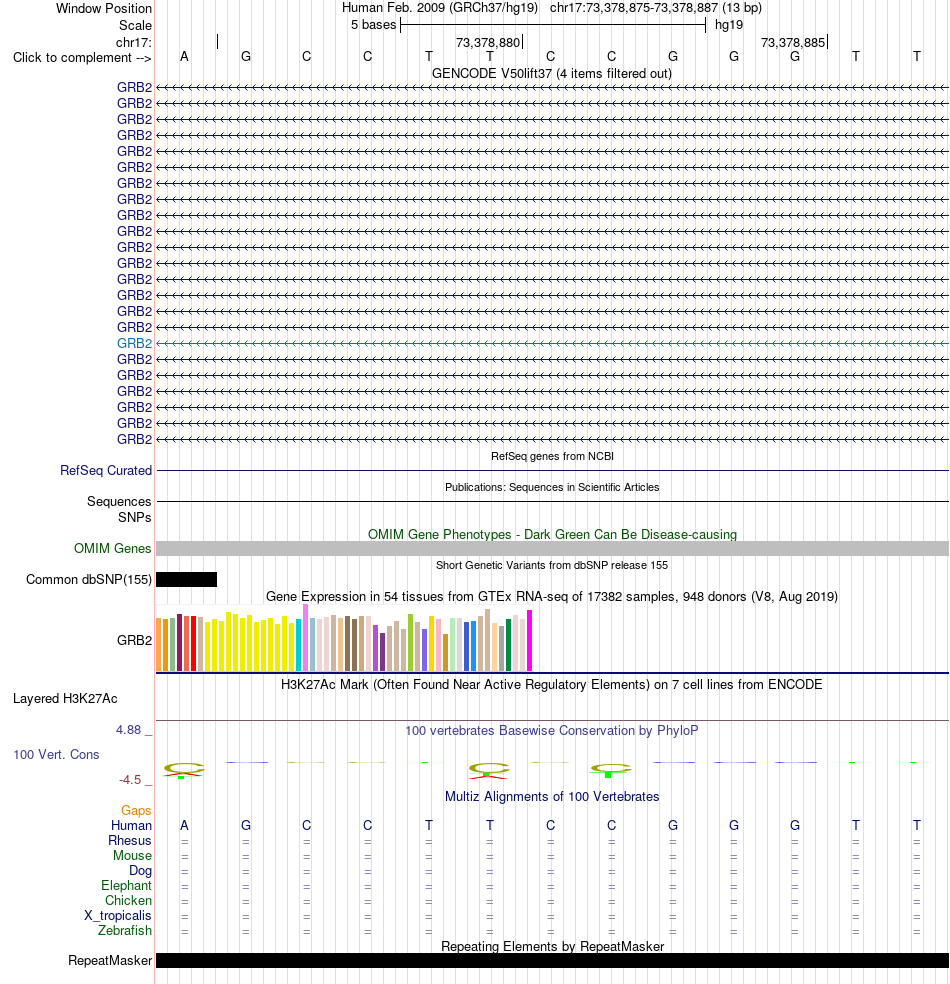This screenshot has width=950, height=984.
Task: Select the "Rhesus" species row label
Action: point(130,840)
